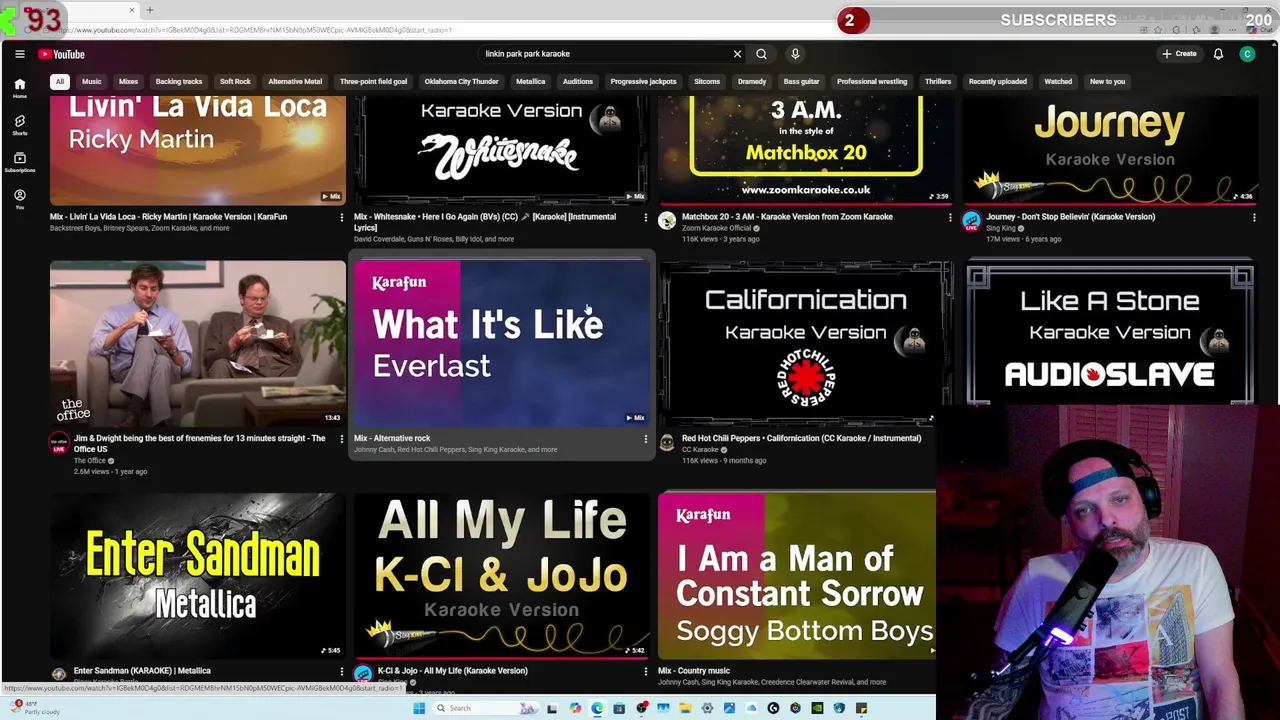Open a new browser tab with plus
This screenshot has height=720, width=1280.
(x=149, y=10)
